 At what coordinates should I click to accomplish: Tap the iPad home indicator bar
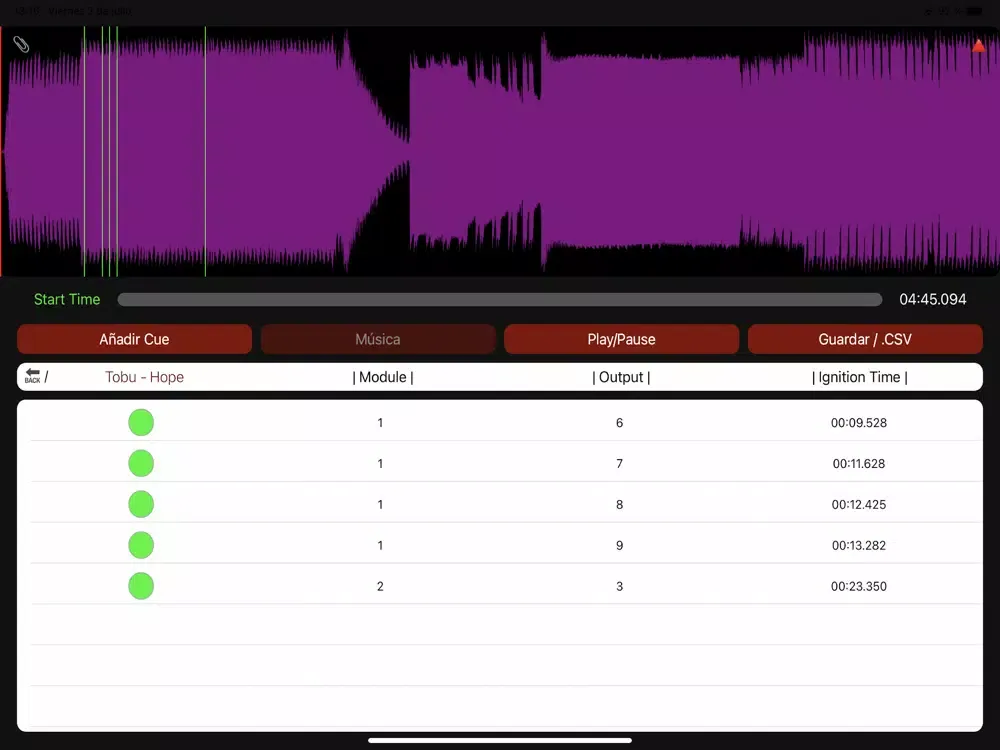[x=500, y=740]
